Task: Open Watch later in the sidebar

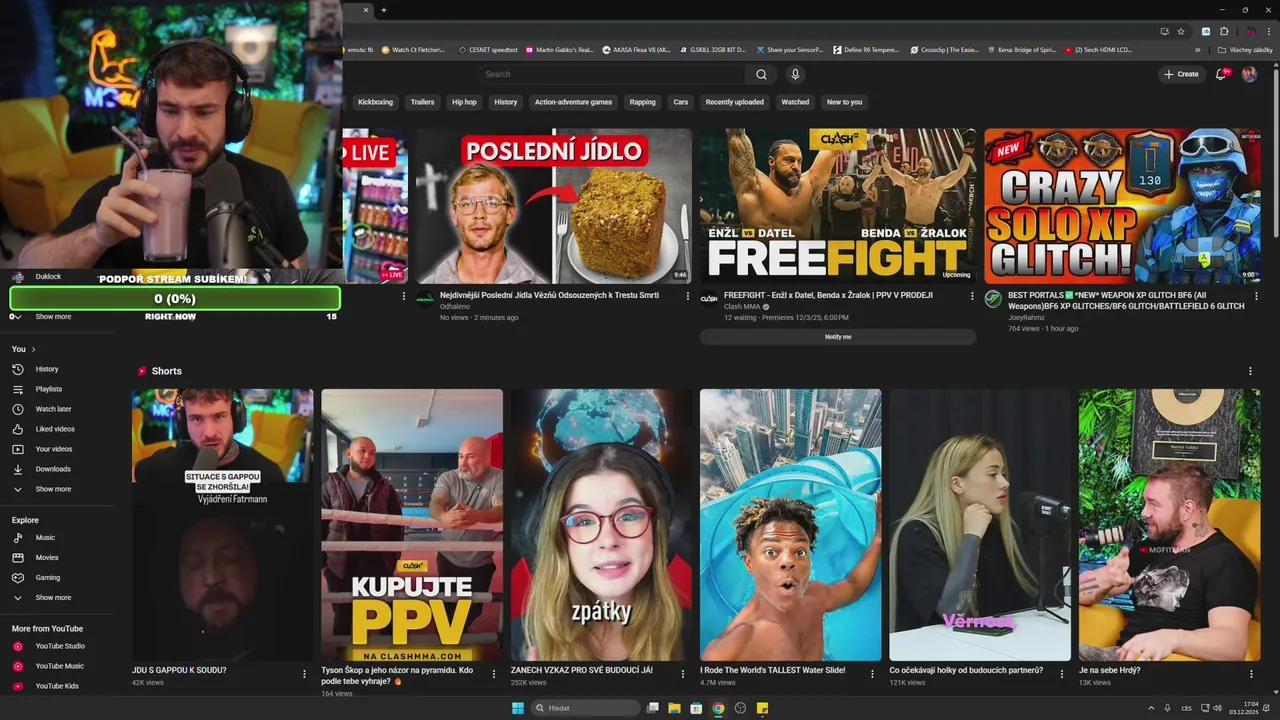Action: click(53, 409)
